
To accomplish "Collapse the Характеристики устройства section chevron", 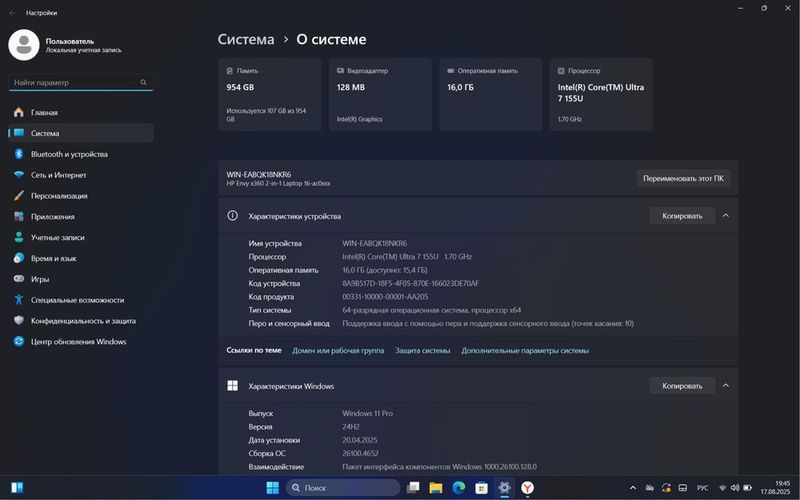I will pos(726,216).
